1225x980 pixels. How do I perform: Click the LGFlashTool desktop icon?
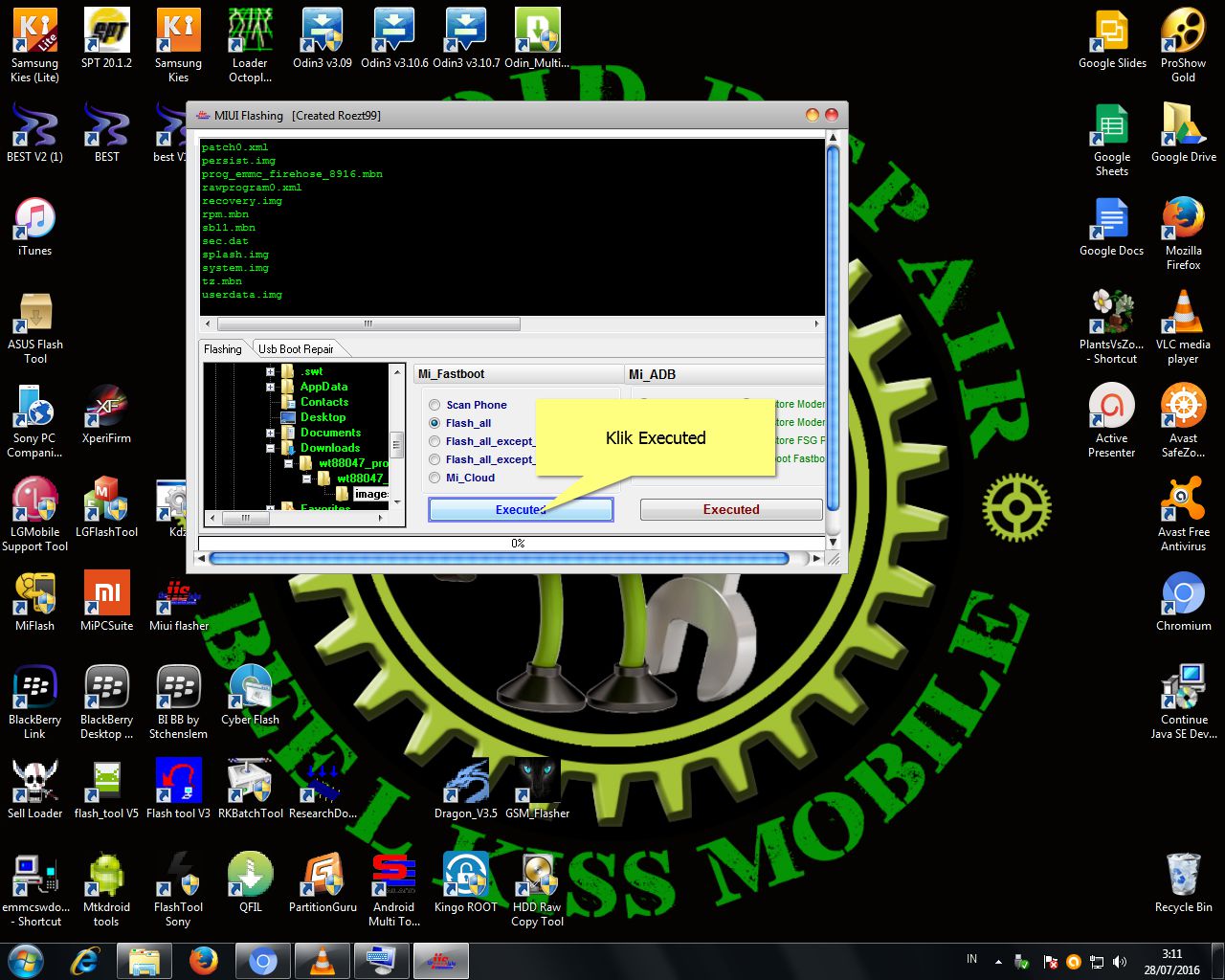pos(106,508)
